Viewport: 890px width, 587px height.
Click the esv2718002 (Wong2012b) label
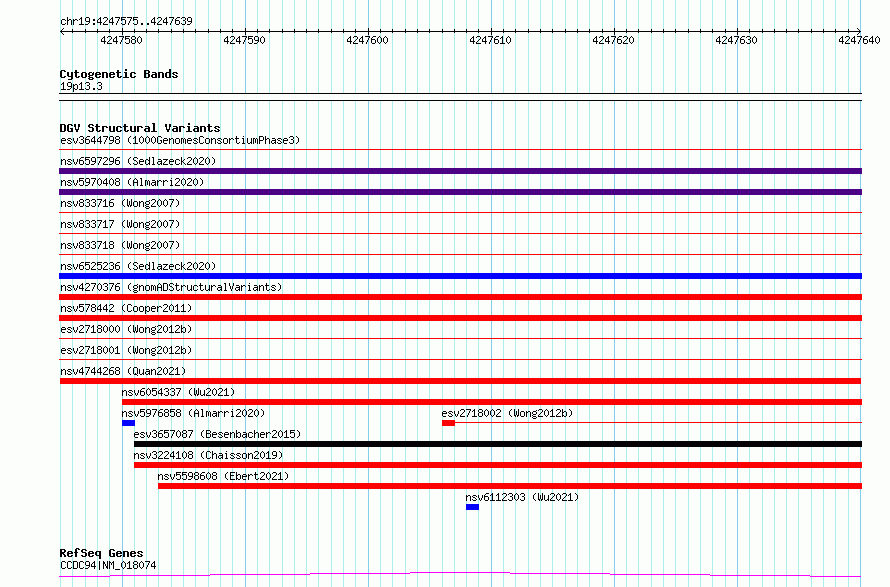tap(507, 413)
